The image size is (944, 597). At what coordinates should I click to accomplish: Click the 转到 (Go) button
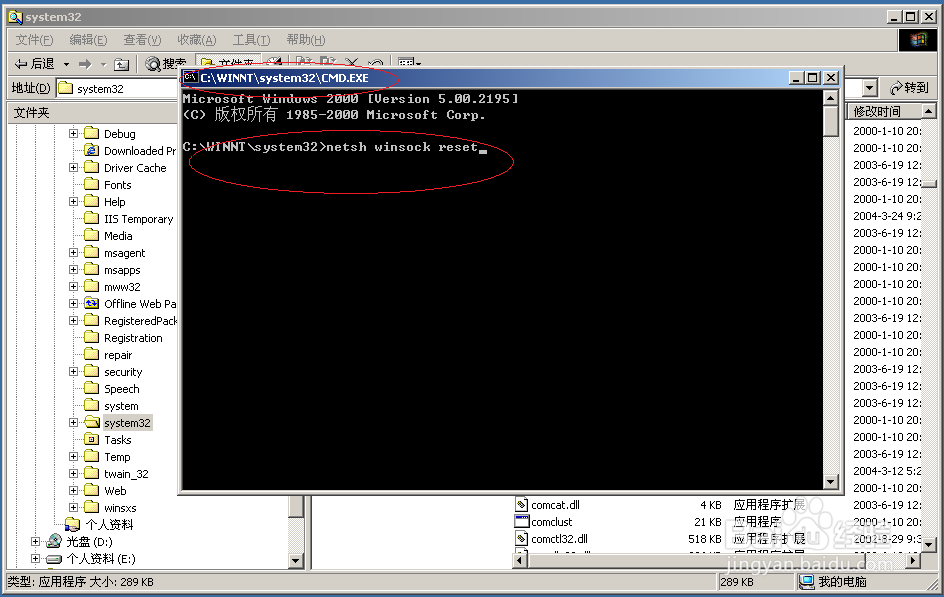[912, 88]
